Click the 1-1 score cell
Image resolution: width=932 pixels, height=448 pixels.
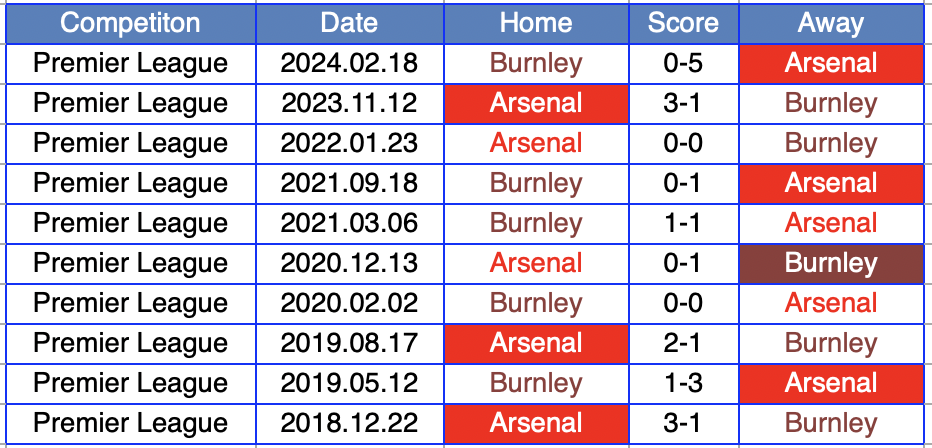point(683,223)
